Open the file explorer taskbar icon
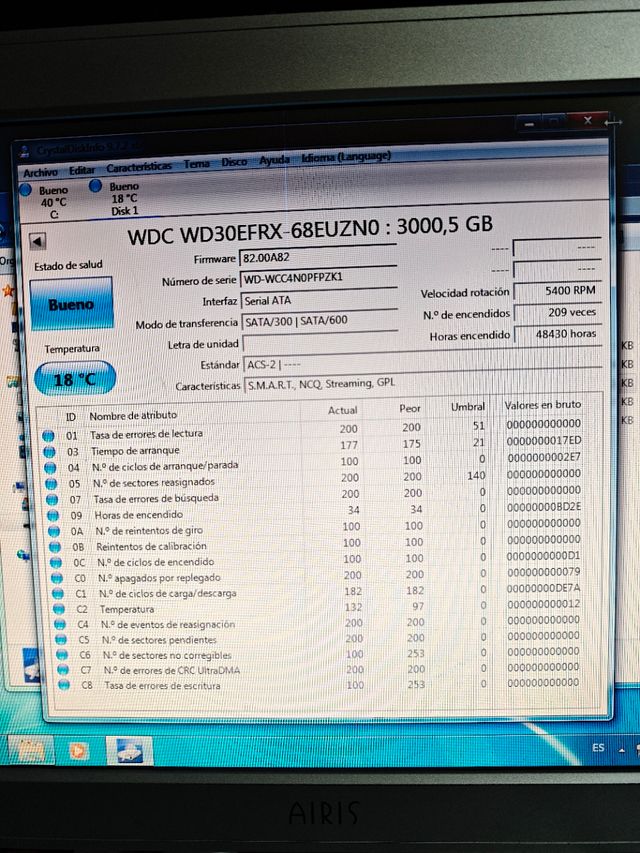 (32, 752)
